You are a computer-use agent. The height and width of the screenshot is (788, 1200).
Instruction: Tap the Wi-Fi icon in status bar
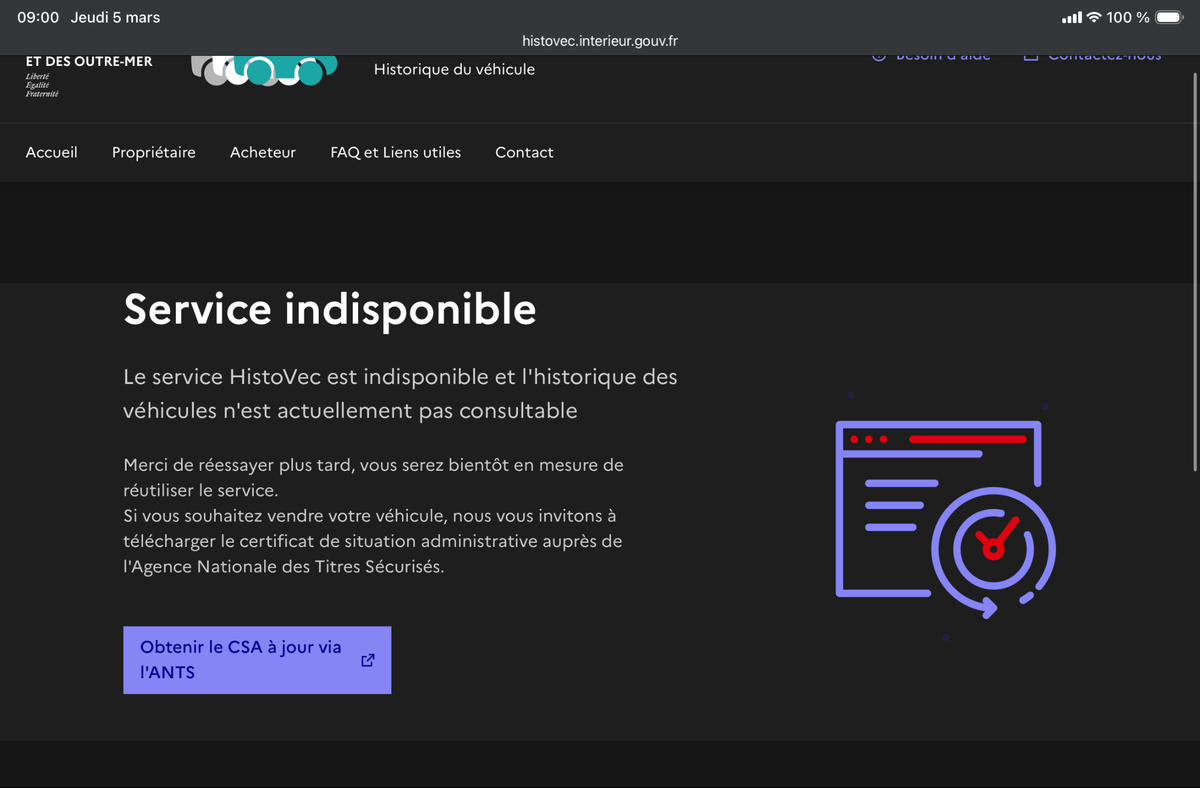click(x=1094, y=17)
